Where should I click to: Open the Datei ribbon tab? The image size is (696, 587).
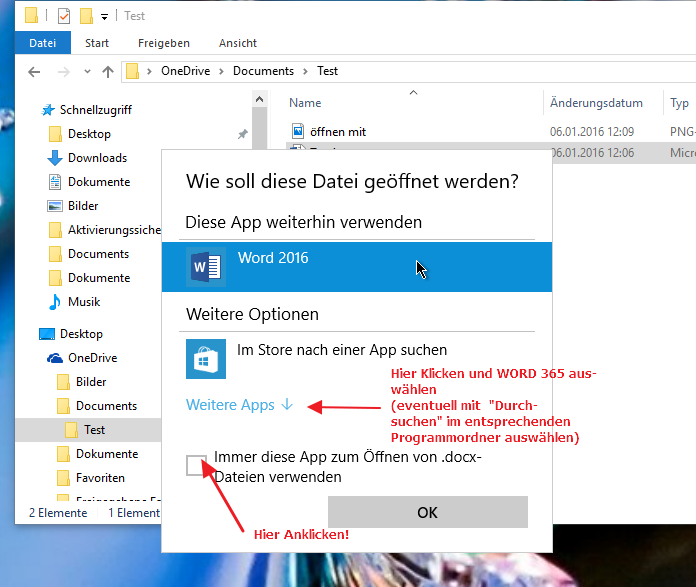(43, 43)
